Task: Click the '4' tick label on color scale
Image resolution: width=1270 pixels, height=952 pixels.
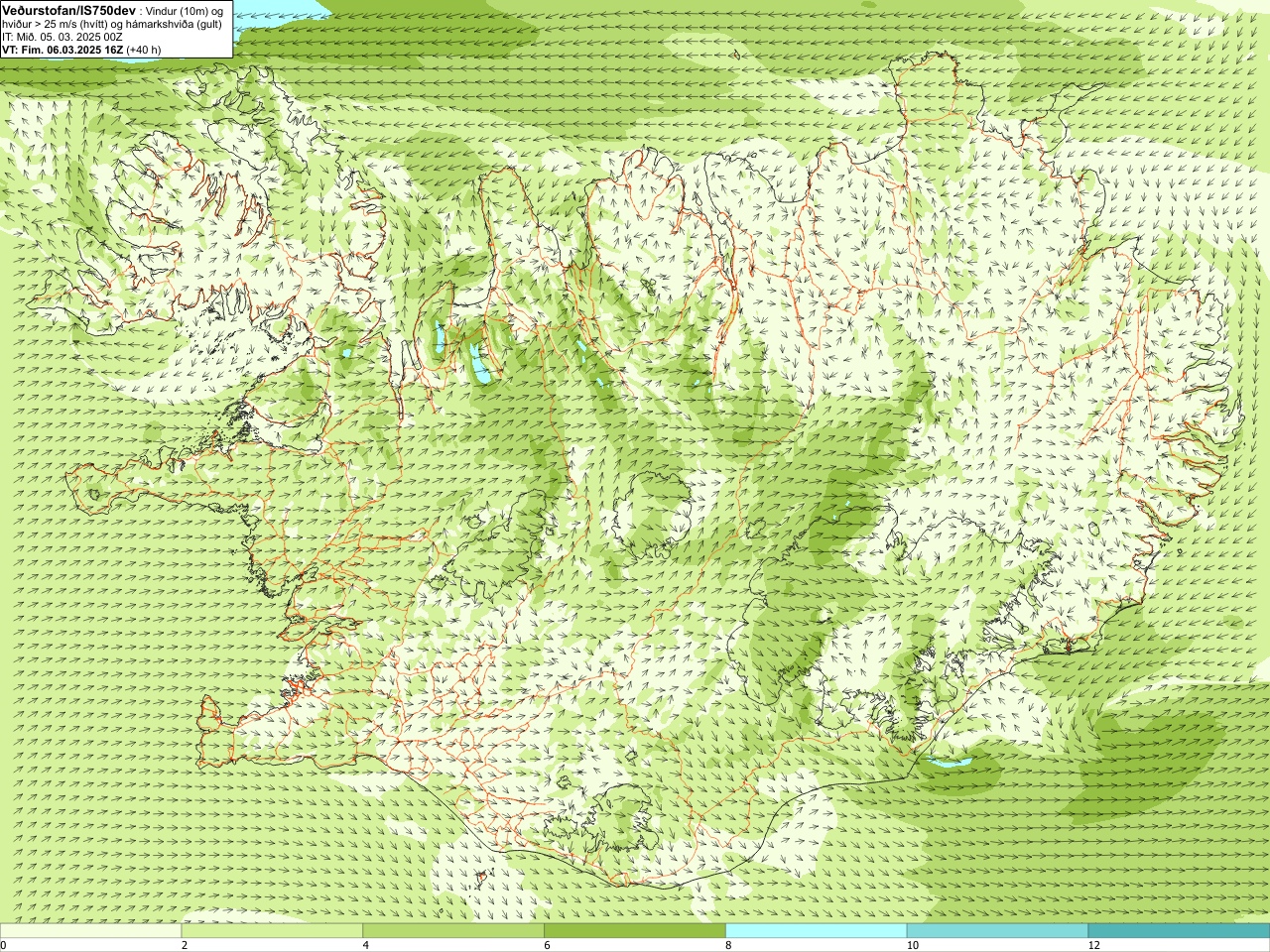Action: [366, 945]
